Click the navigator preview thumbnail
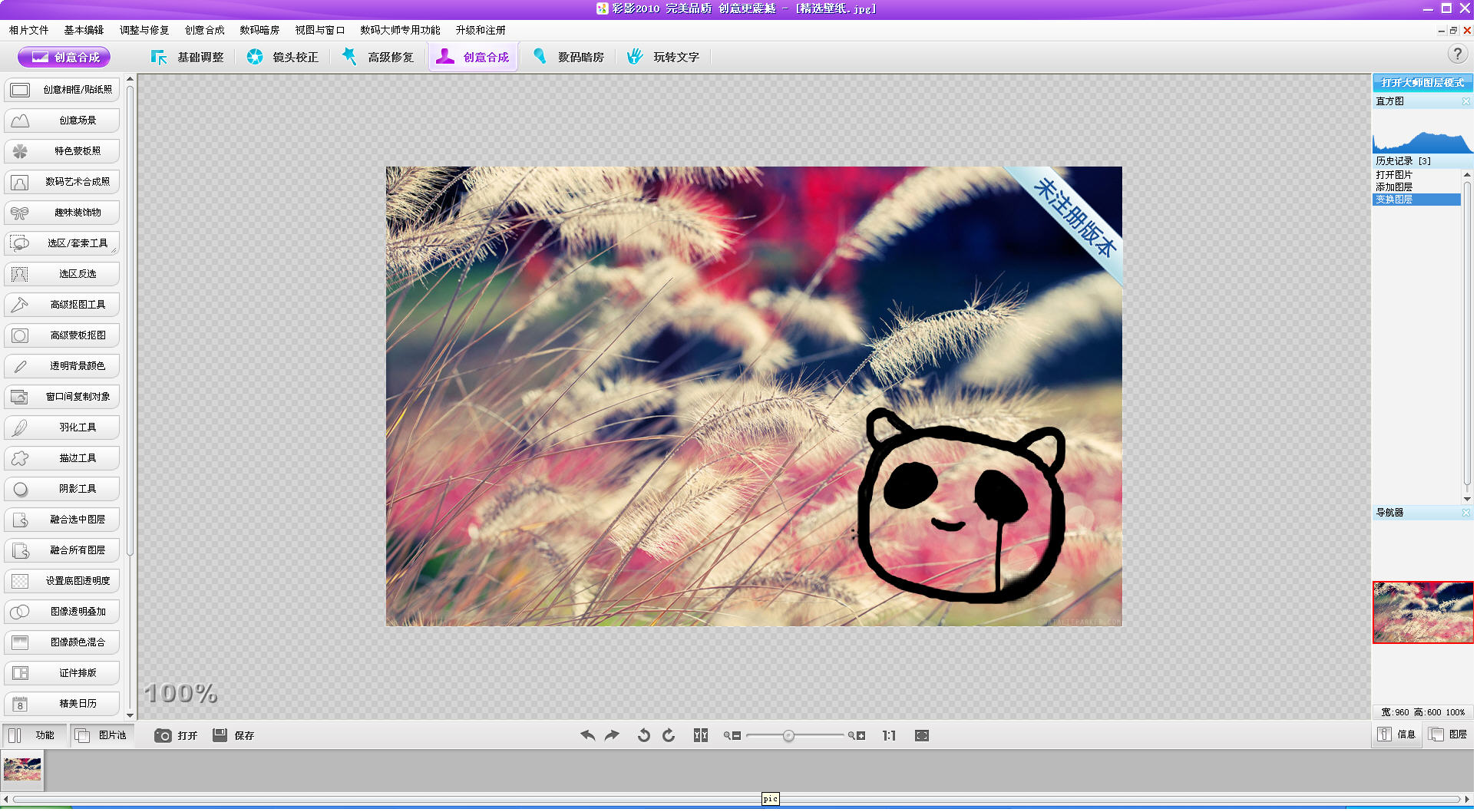This screenshot has height=812, width=1480. (1422, 612)
